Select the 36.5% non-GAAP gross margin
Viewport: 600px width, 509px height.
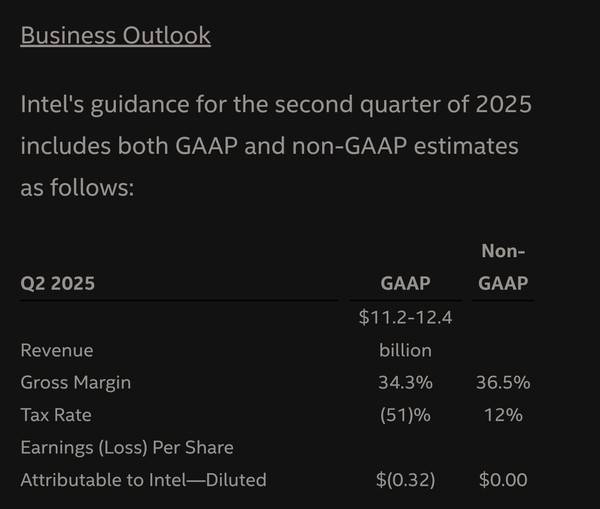[503, 383]
